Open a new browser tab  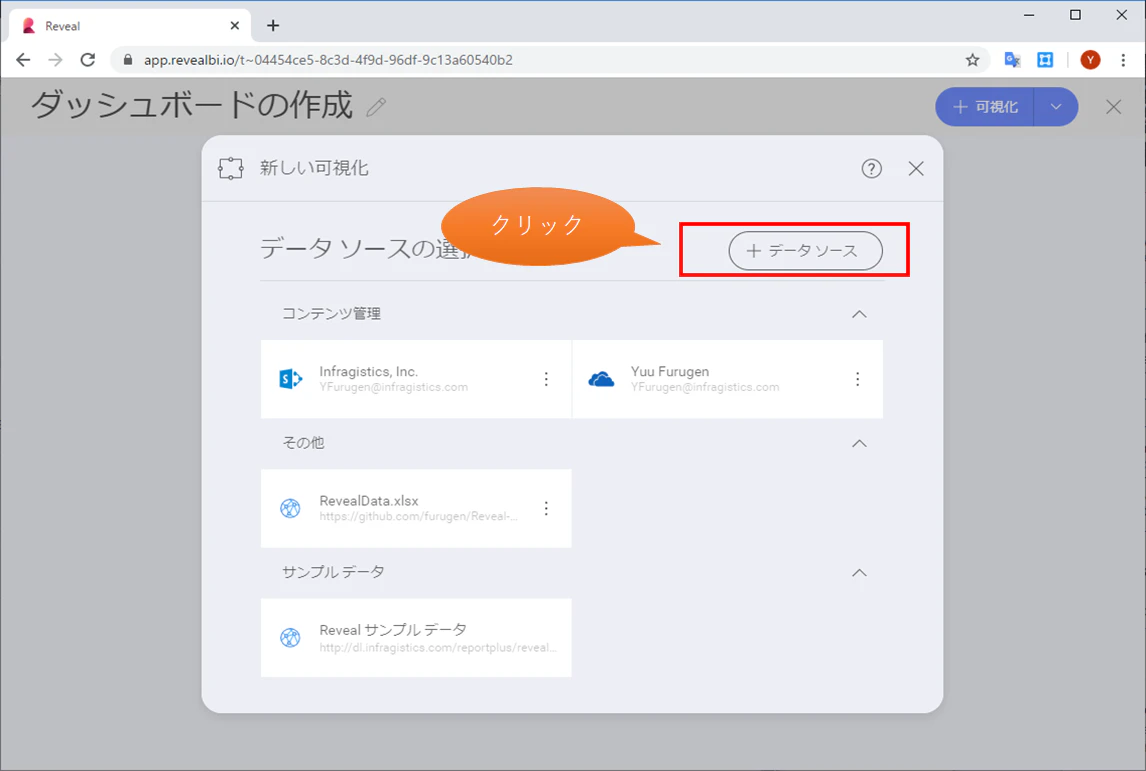point(273,26)
